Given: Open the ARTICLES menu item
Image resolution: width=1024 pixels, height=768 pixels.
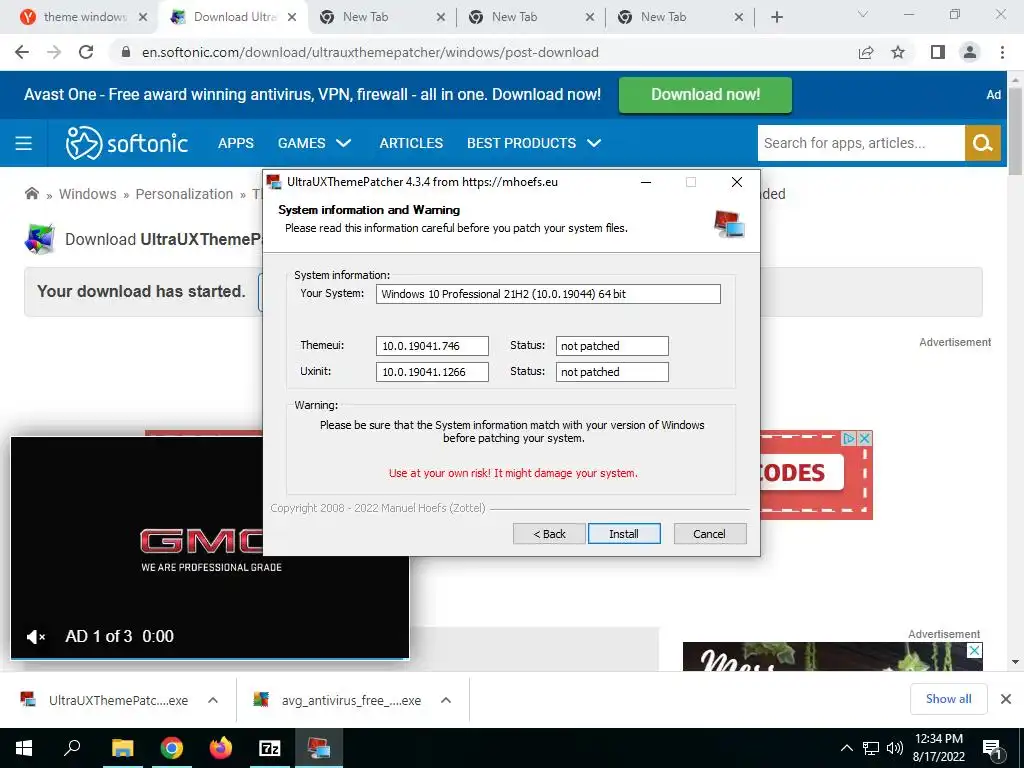Looking at the screenshot, I should 411,143.
